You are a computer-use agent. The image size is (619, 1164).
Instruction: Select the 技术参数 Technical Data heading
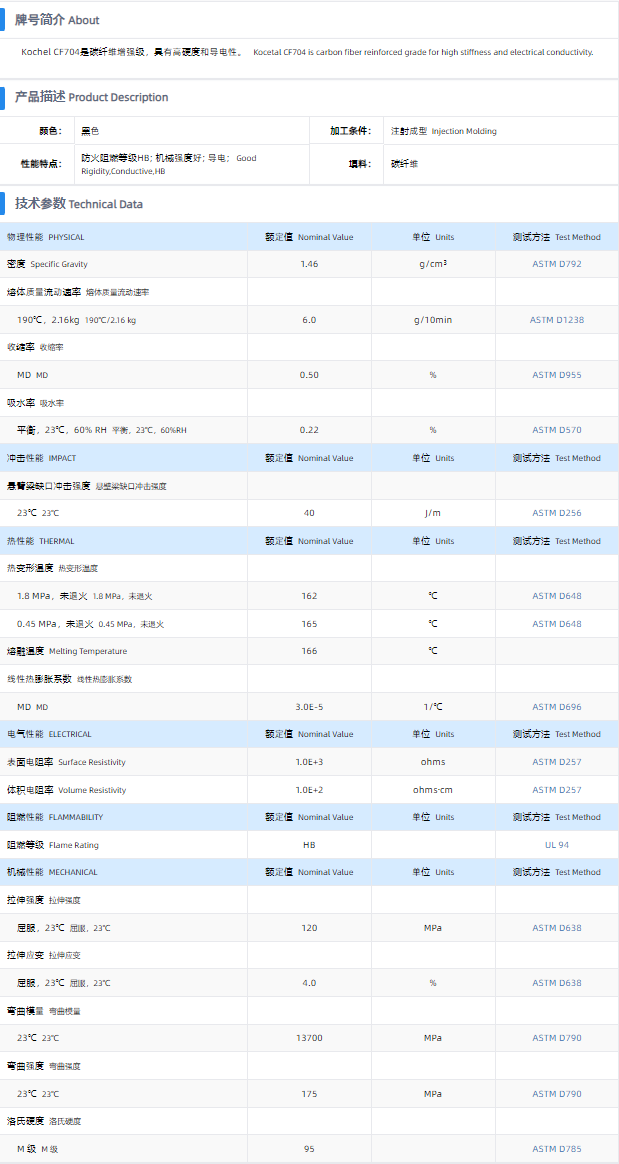coord(79,204)
